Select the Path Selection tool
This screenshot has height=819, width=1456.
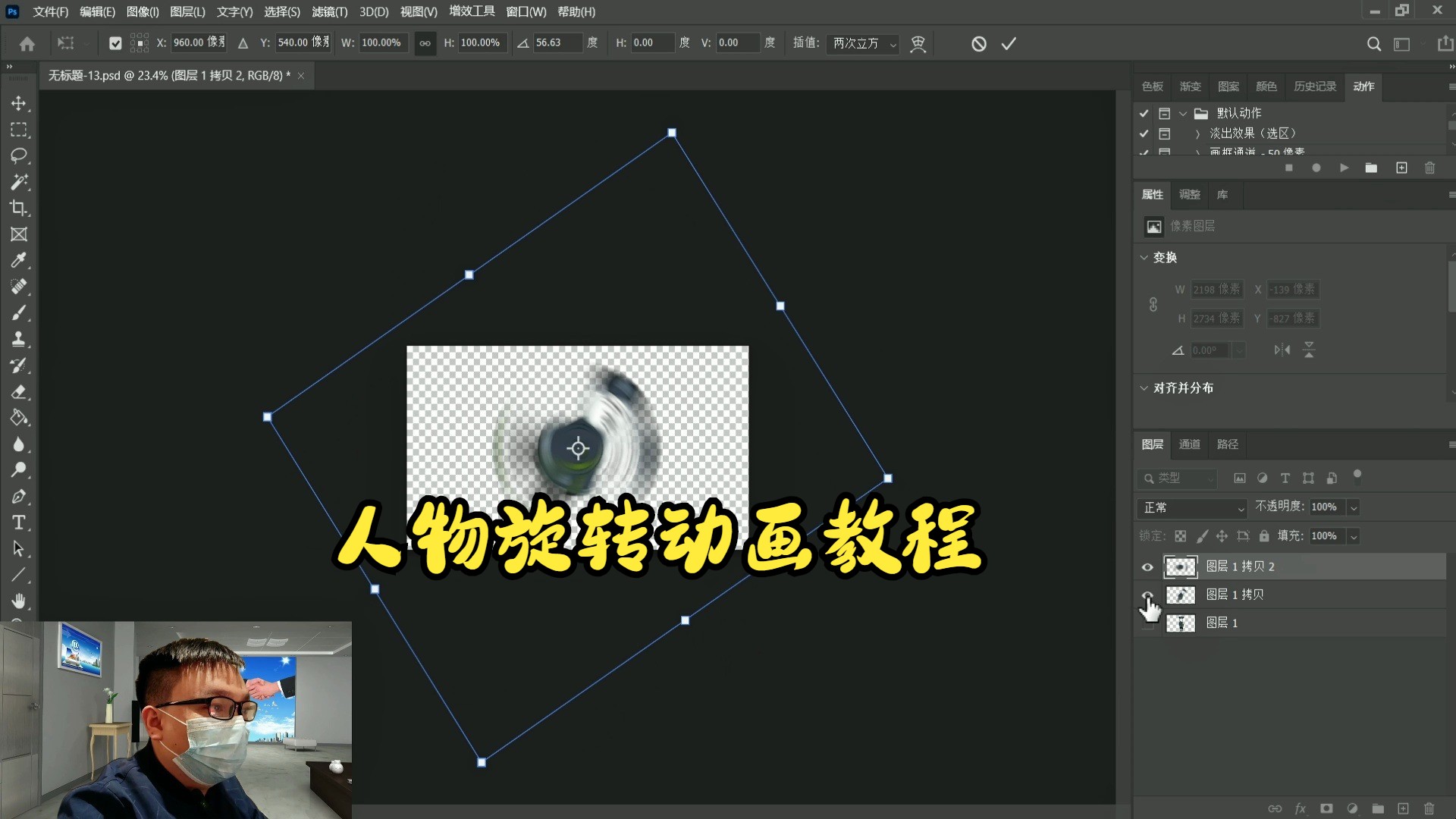(x=19, y=549)
